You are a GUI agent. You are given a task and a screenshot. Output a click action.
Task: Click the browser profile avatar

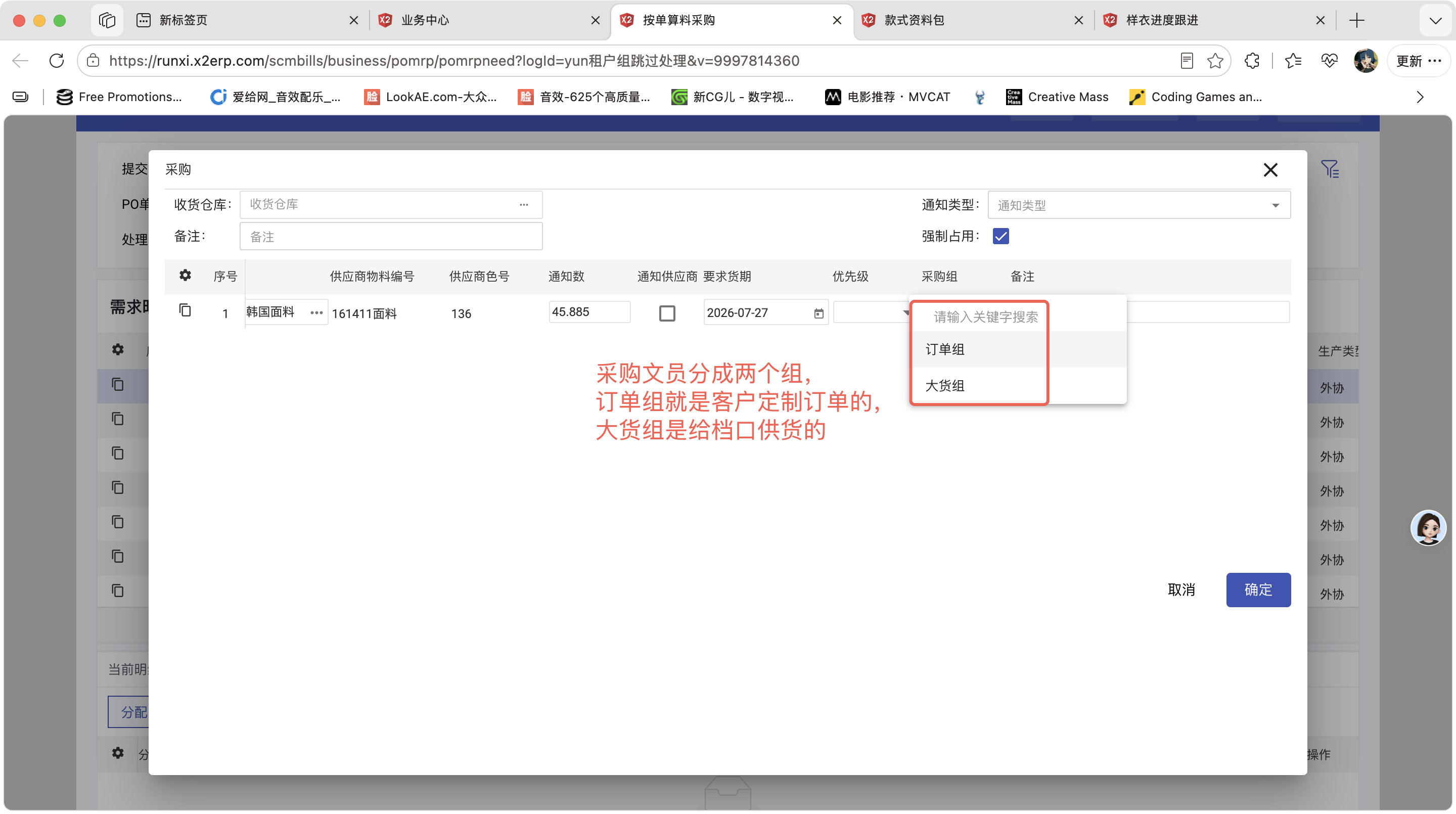1366,61
